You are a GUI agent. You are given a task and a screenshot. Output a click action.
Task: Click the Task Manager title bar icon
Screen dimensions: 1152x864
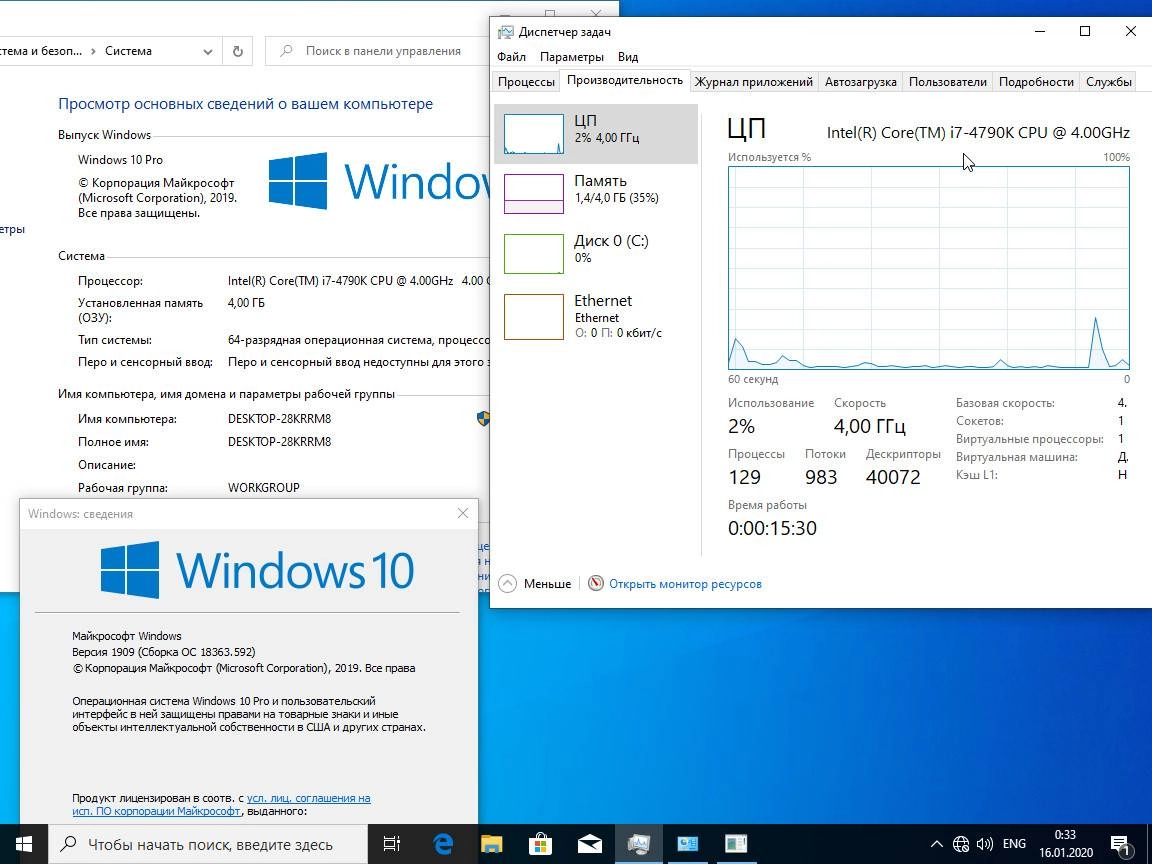pos(505,32)
